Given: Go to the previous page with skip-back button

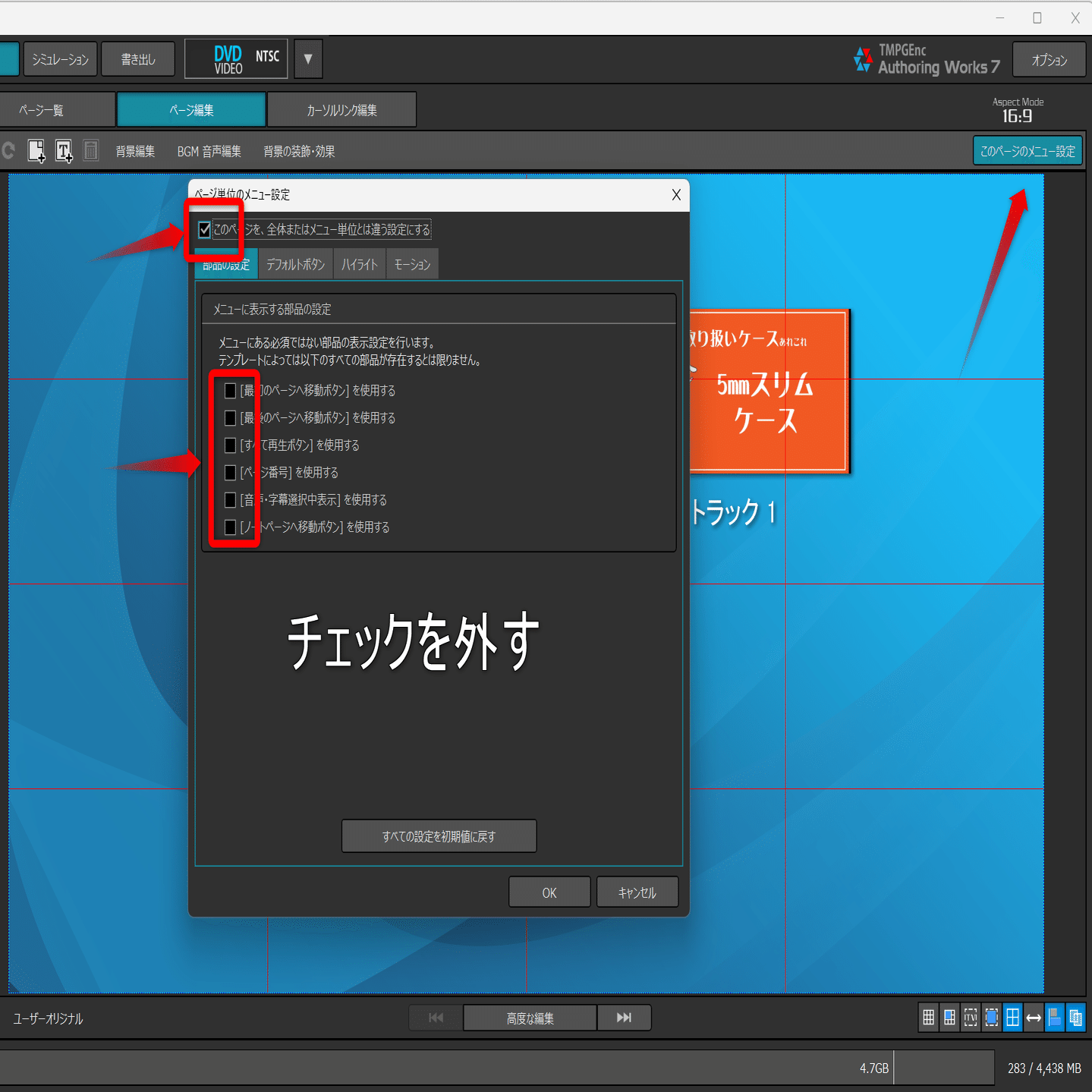Looking at the screenshot, I should click(436, 1018).
